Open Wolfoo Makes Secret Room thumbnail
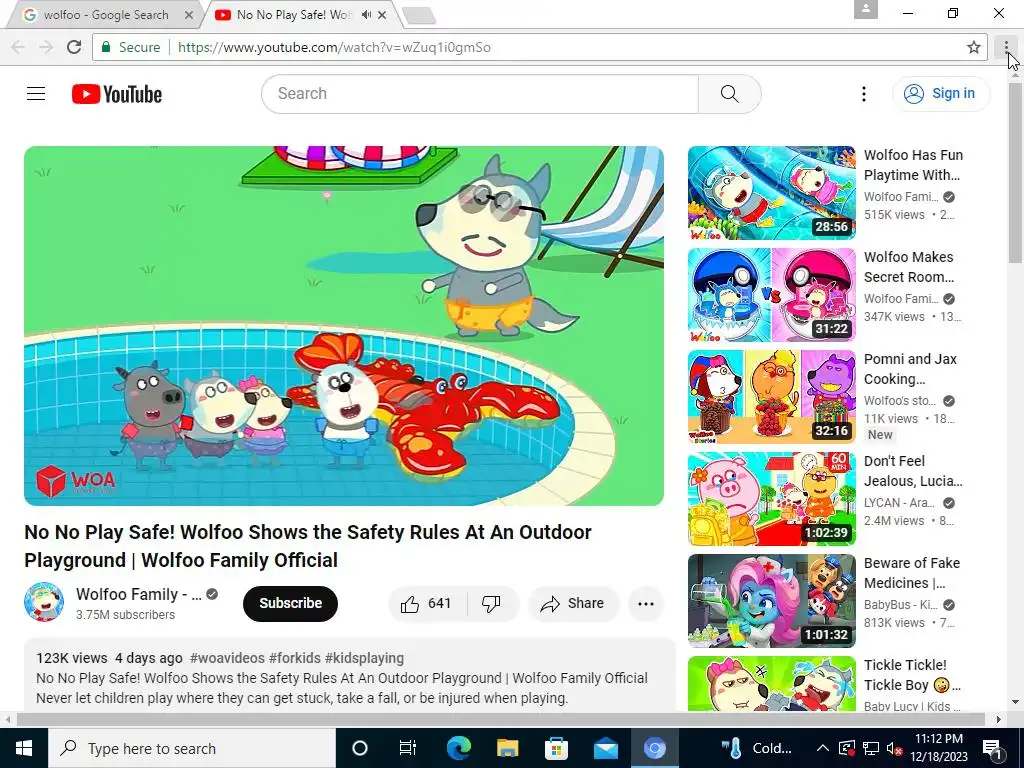 click(x=771, y=295)
